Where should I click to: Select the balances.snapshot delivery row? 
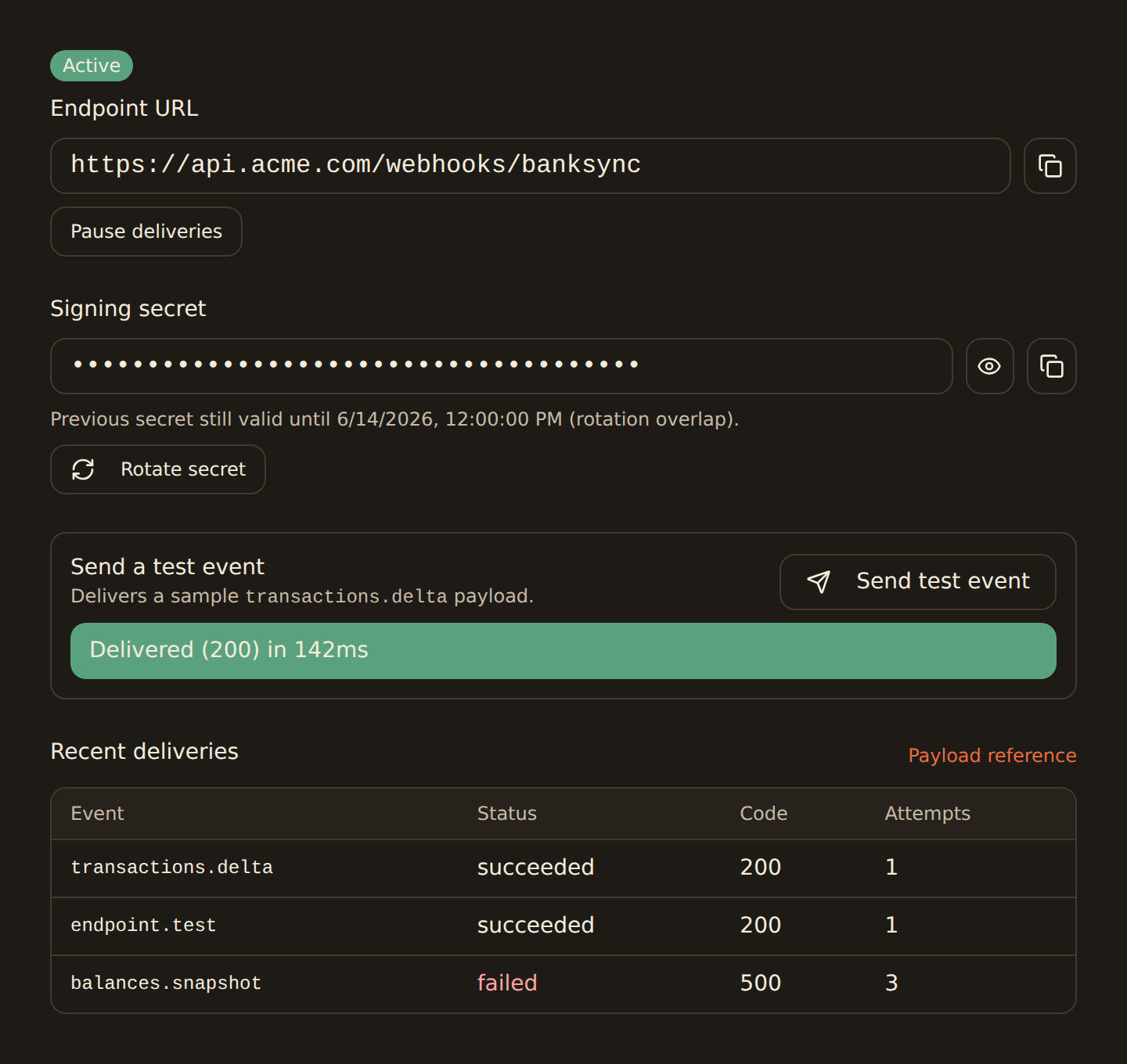[563, 984]
